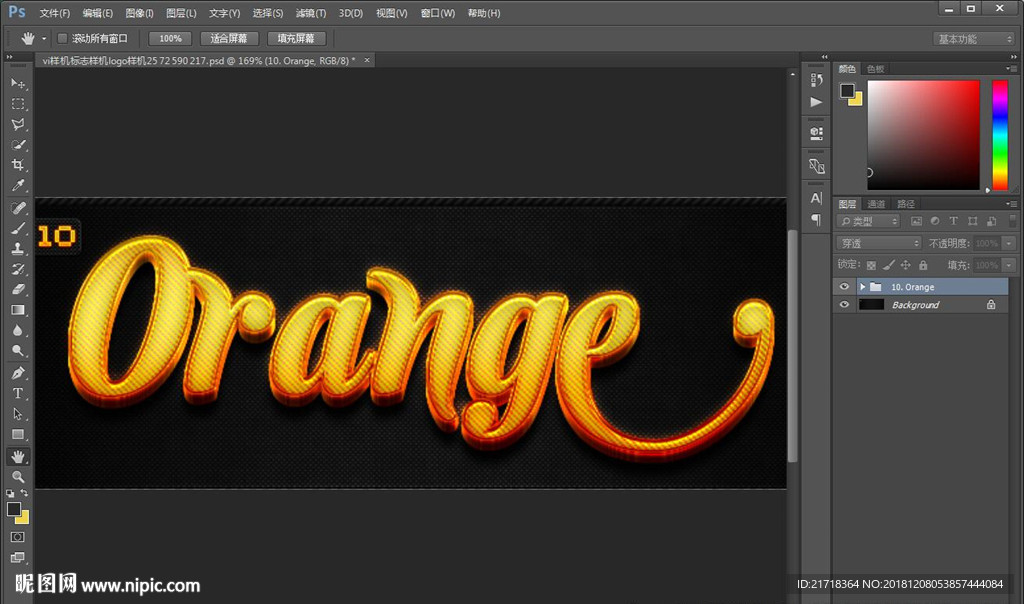Select the Eyedropper tool
1024x604 pixels.
tap(18, 186)
